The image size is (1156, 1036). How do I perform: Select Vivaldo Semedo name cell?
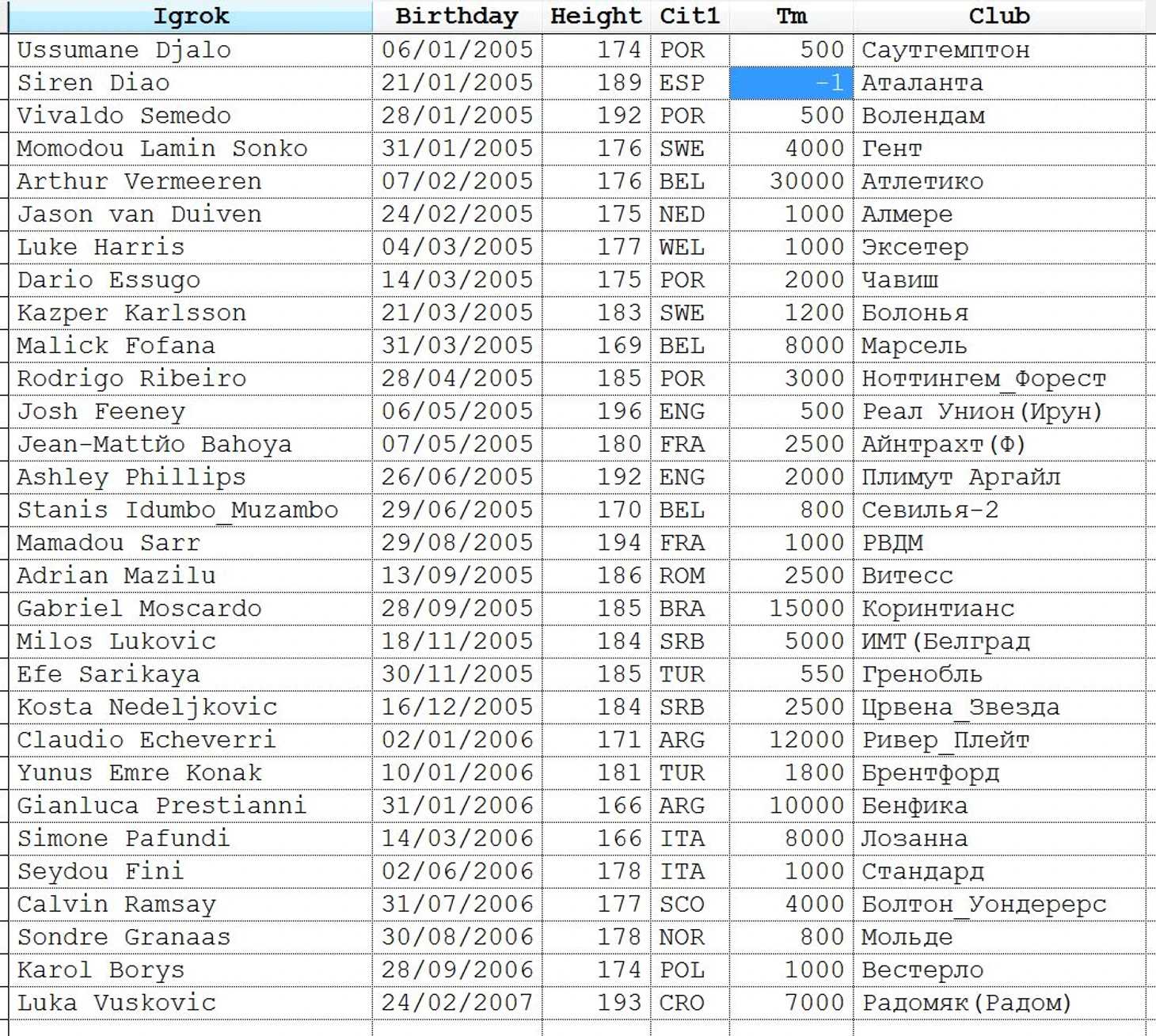190,116
